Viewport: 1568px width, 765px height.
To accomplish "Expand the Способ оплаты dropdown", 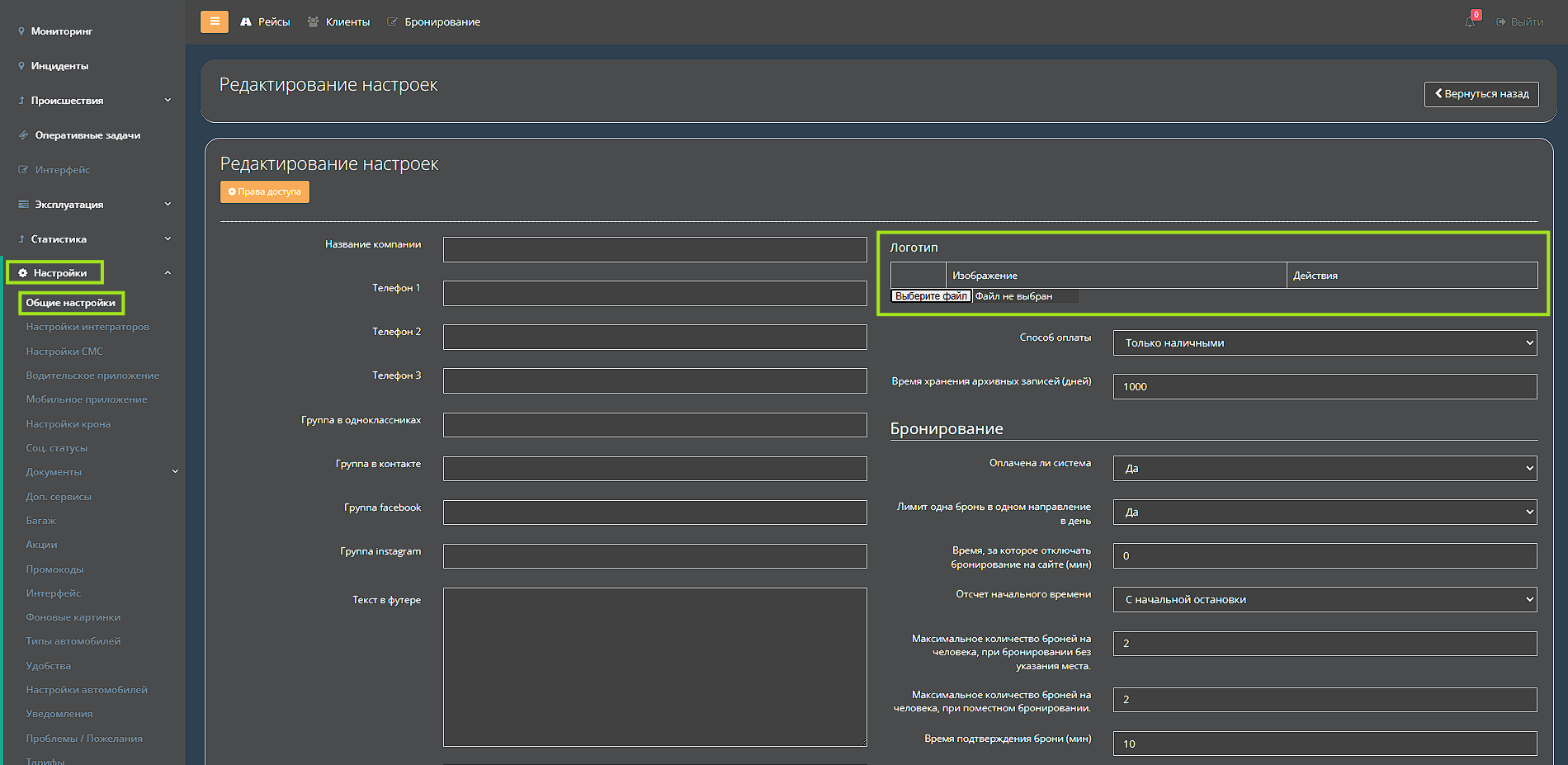I will coord(1324,343).
